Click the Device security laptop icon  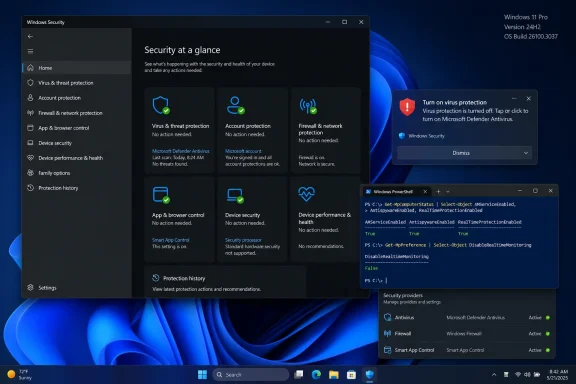pos(235,195)
